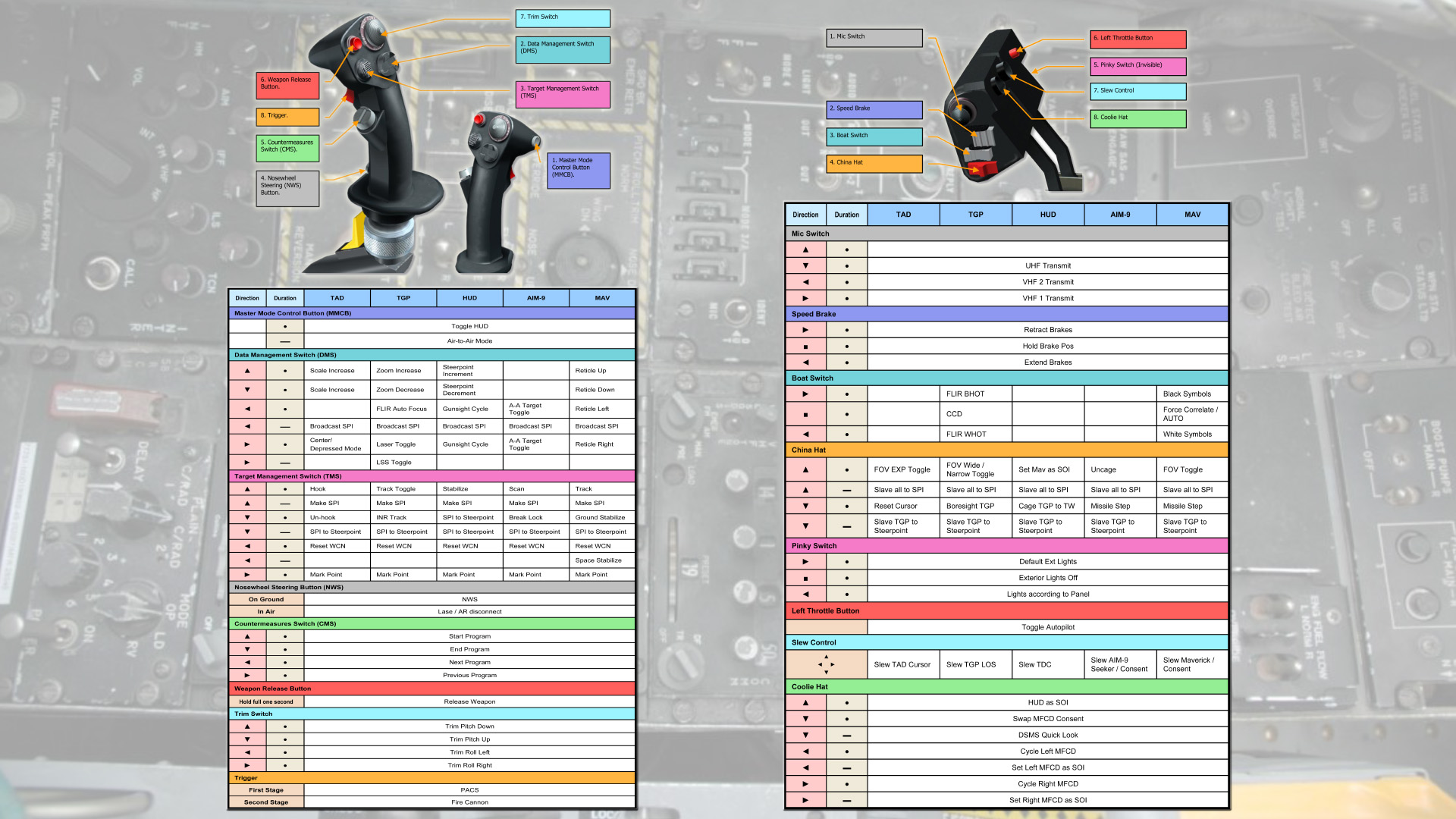Click the 'Set Mav as SOI' cell
The height and width of the screenshot is (819, 1456).
click(x=1048, y=470)
